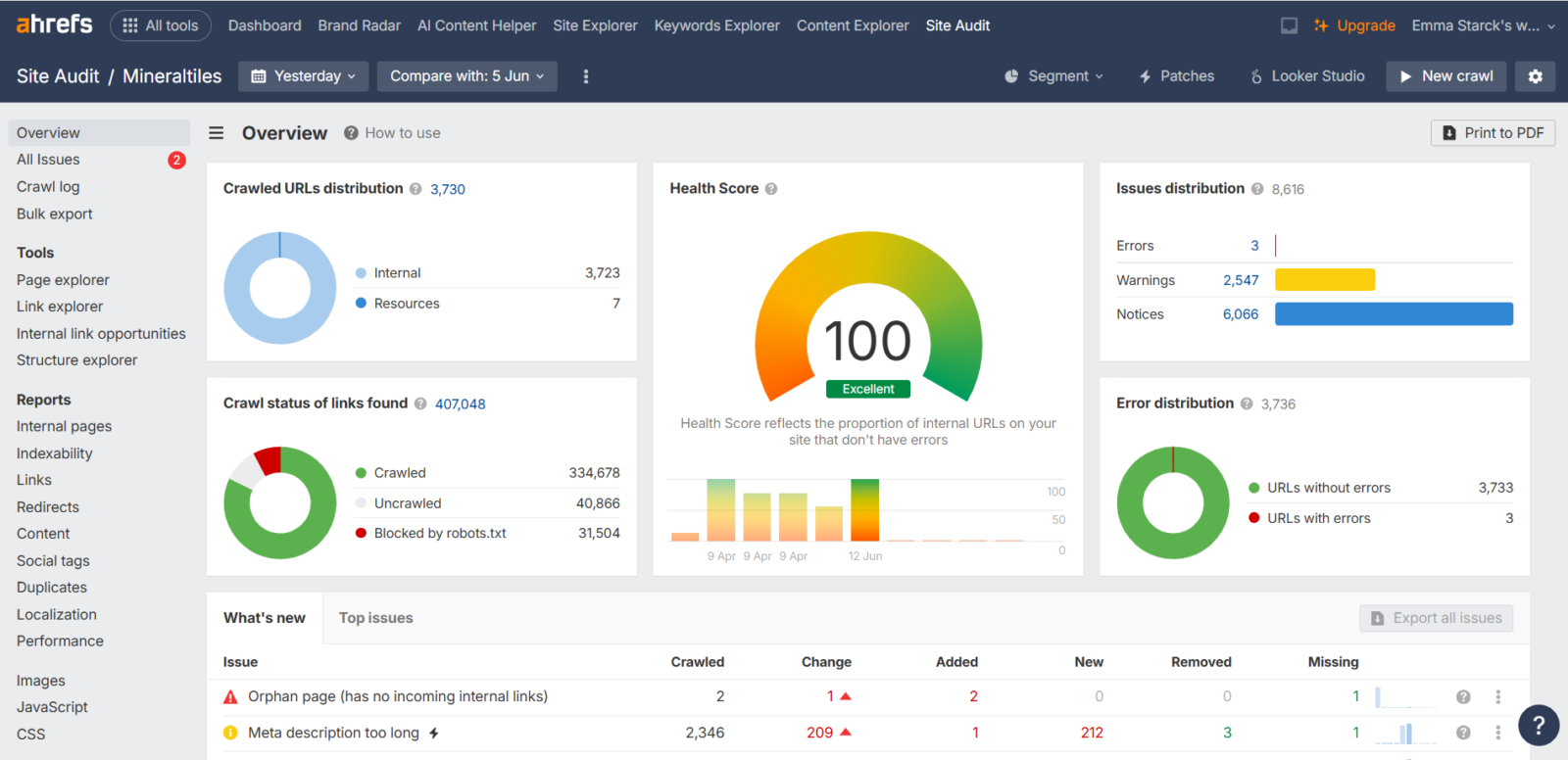Open Brand Radar
1568x760 pixels.
[360, 25]
